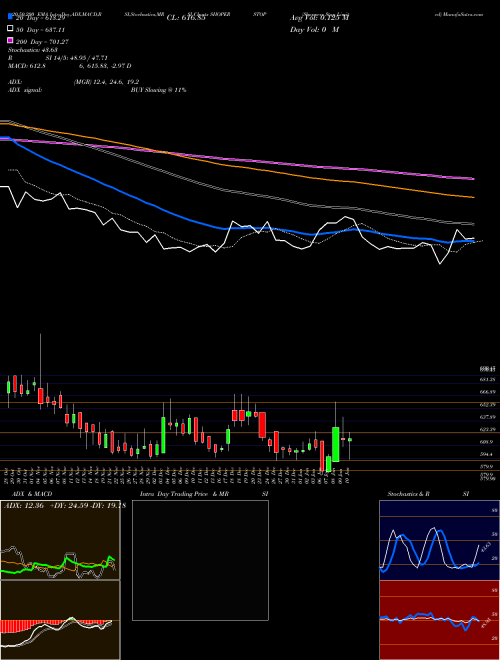Click the candle with the tallest upper wick
The image size is (500, 660).
[40, 396]
